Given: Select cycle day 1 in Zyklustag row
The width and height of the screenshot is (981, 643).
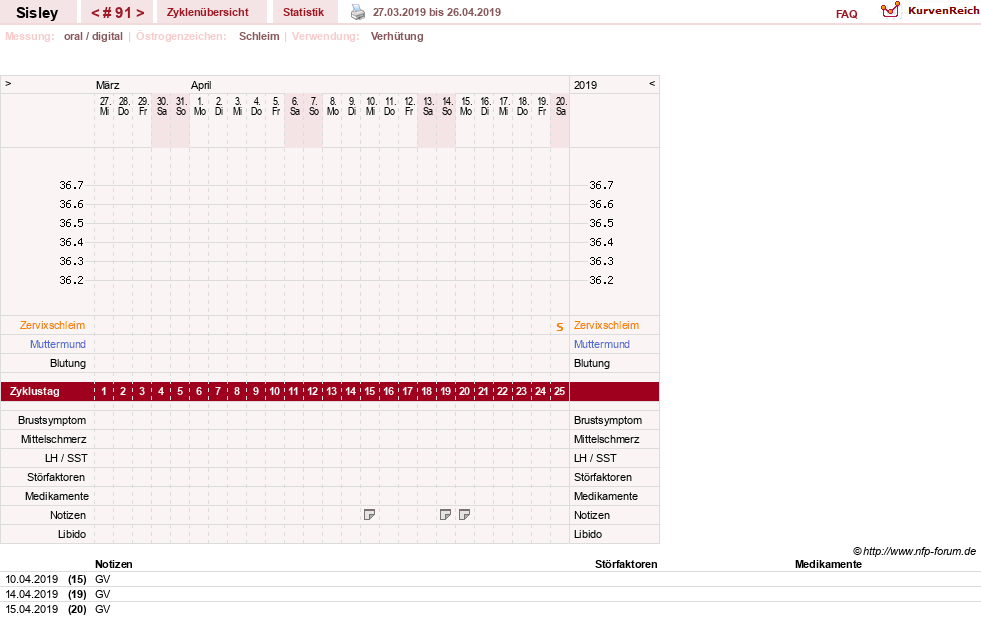Looking at the screenshot, I should [104, 391].
